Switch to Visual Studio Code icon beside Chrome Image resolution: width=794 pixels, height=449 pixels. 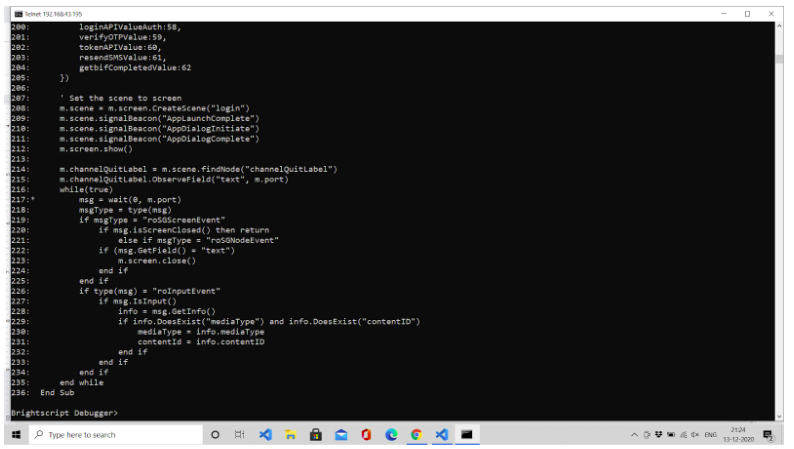442,434
